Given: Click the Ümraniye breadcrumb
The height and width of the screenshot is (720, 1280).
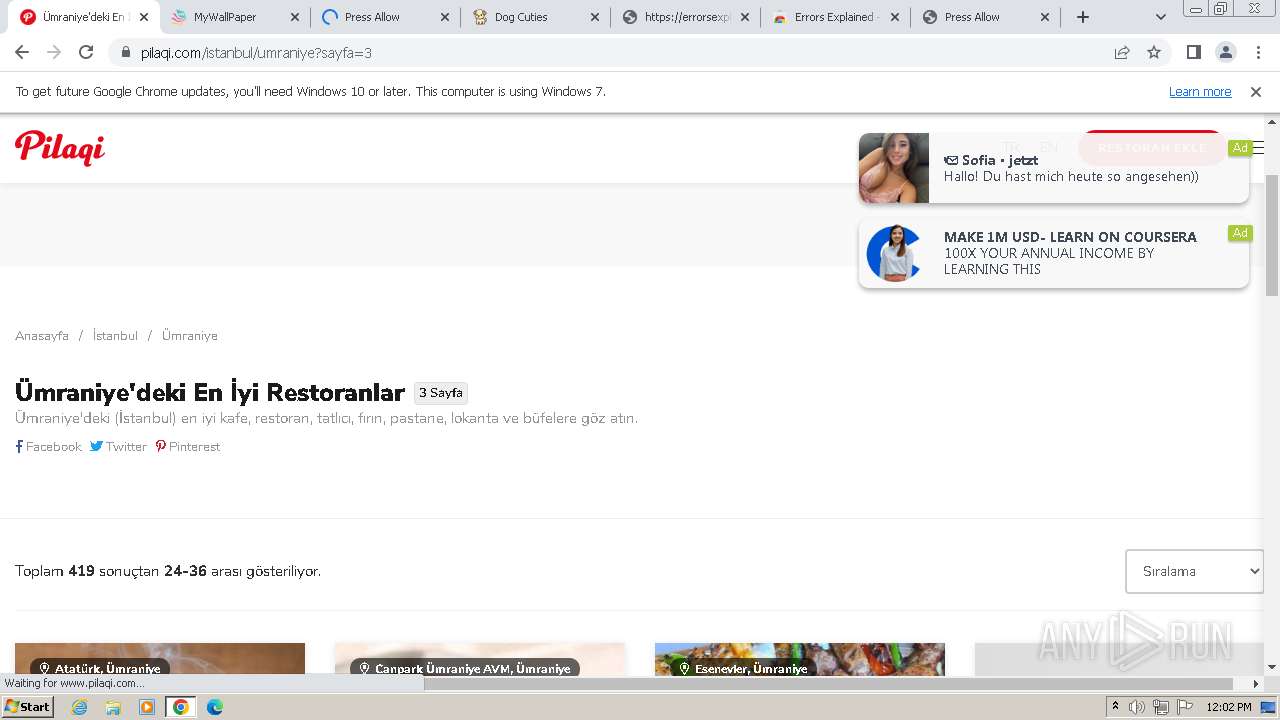Looking at the screenshot, I should tap(189, 336).
